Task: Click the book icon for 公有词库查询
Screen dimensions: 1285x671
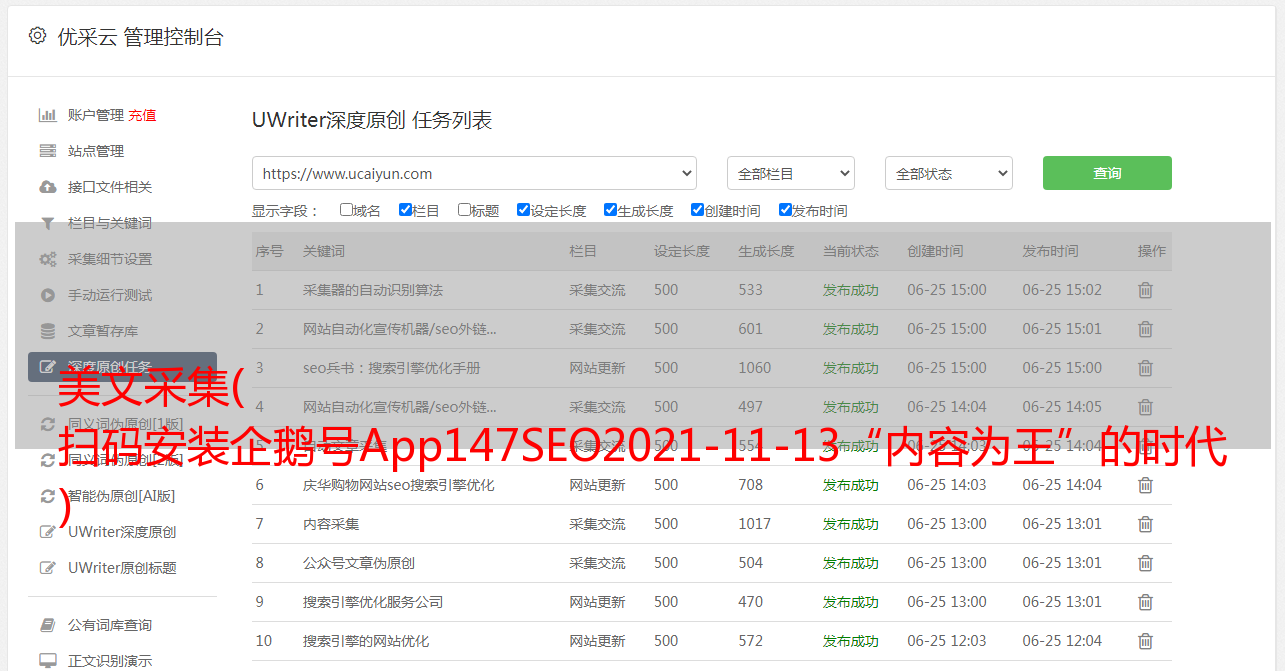Action: (47, 625)
